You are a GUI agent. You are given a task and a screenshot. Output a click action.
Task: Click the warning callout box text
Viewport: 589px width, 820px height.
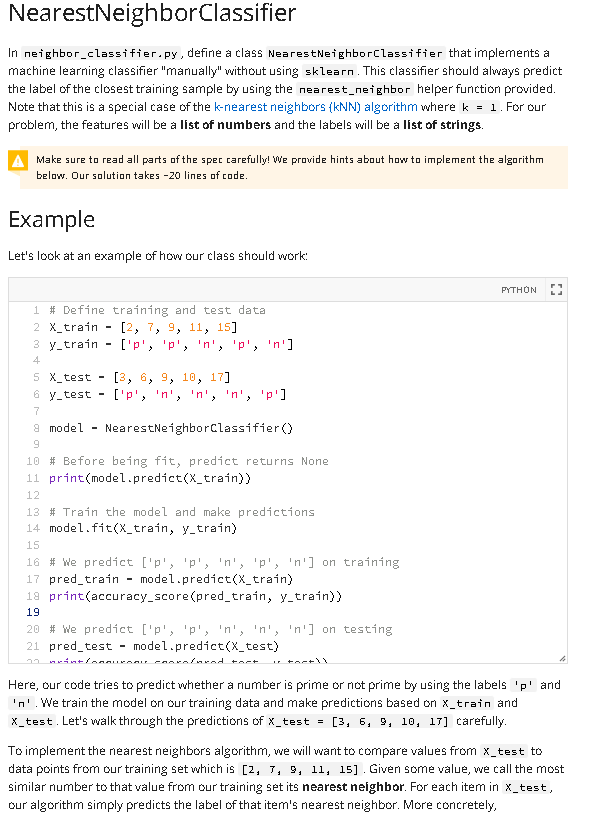click(x=290, y=167)
